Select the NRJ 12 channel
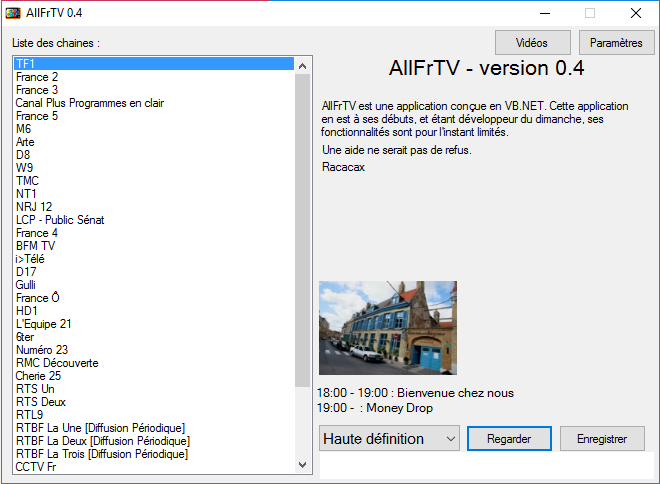This screenshot has width=660, height=484. coord(154,207)
